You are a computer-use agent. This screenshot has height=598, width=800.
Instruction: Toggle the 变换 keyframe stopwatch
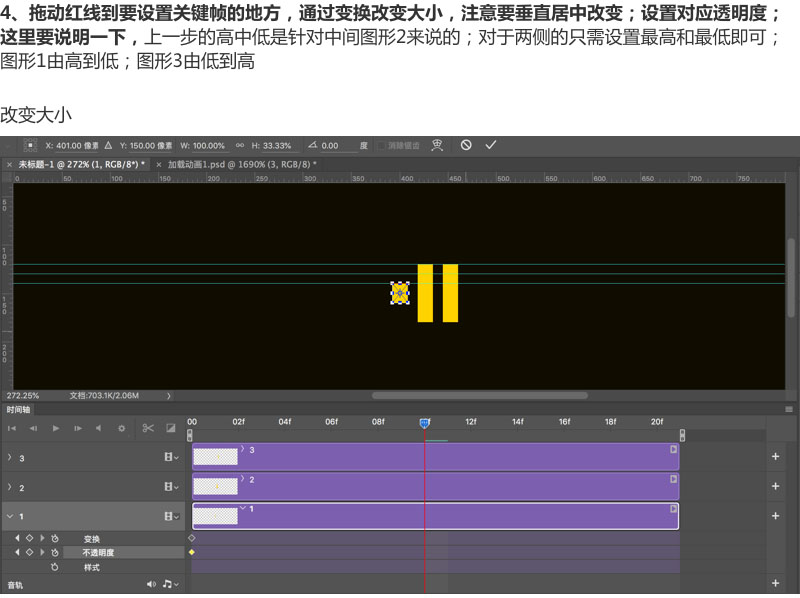coord(55,538)
